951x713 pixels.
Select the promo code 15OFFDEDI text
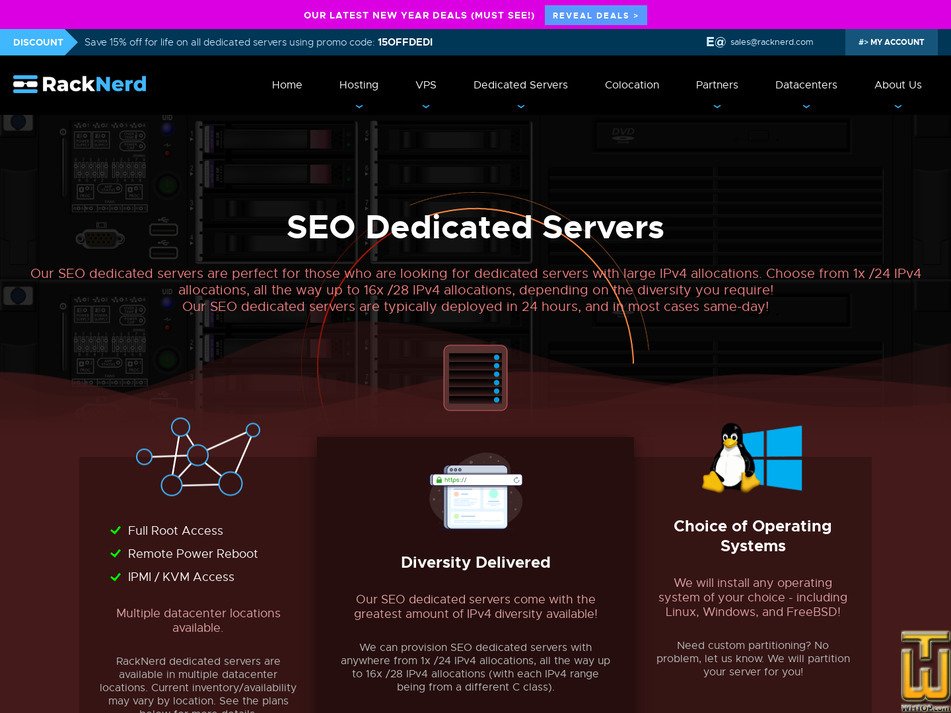click(405, 42)
